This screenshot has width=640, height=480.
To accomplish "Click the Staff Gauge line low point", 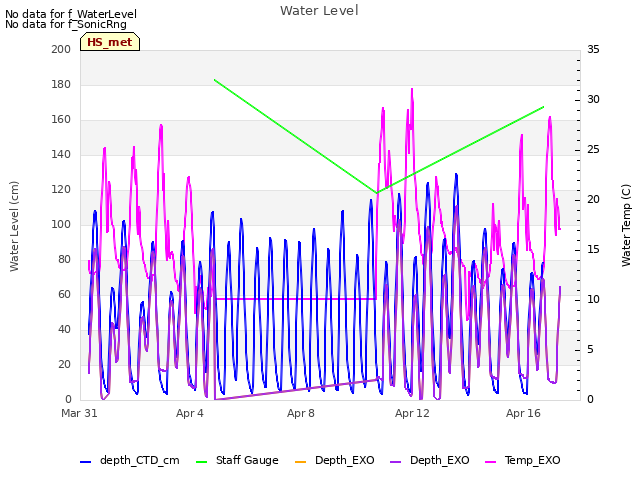I will pyautogui.click(x=377, y=193).
